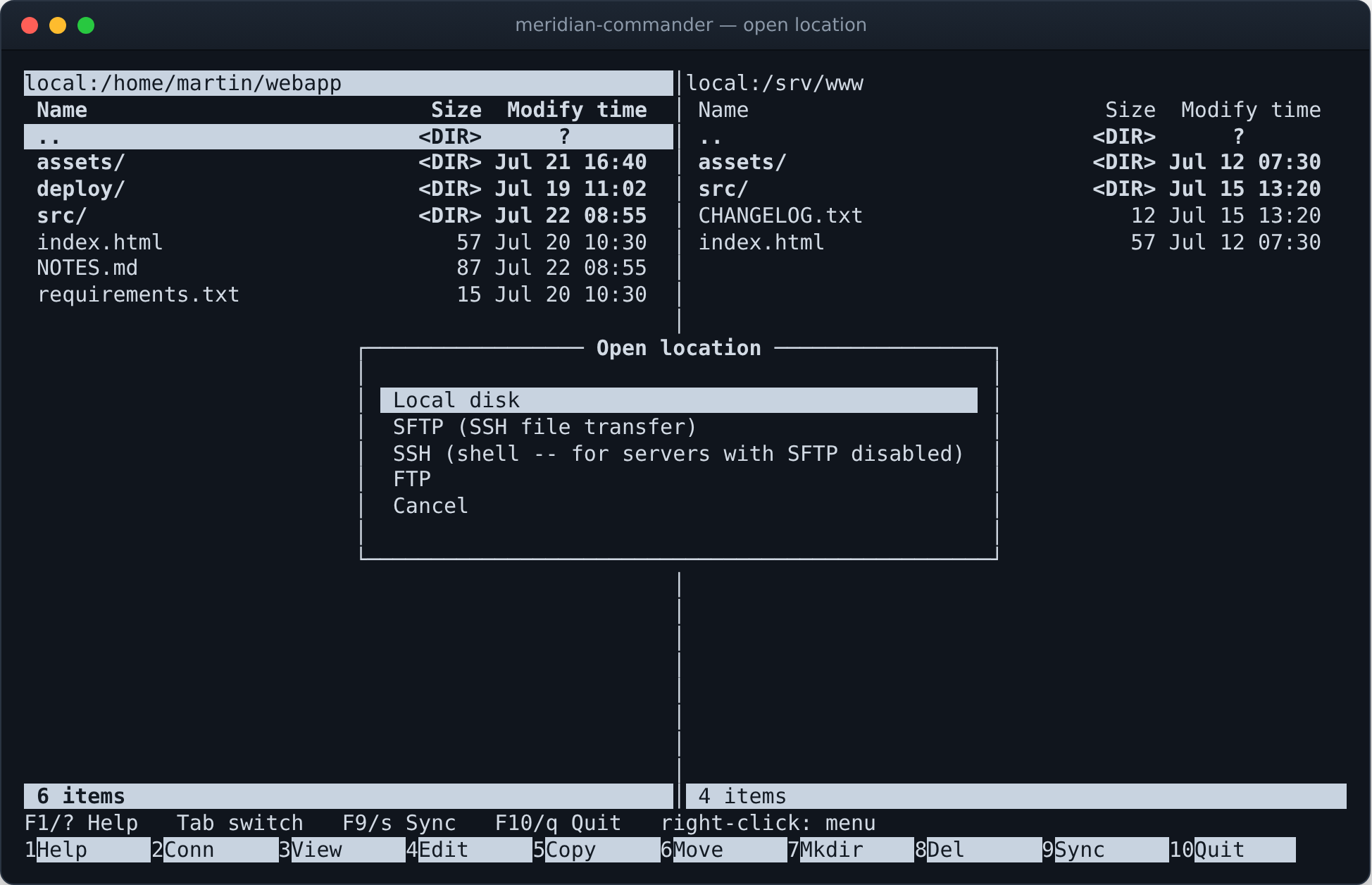
Task: Click the 9 Sync function key
Action: pyautogui.click(x=1106, y=850)
